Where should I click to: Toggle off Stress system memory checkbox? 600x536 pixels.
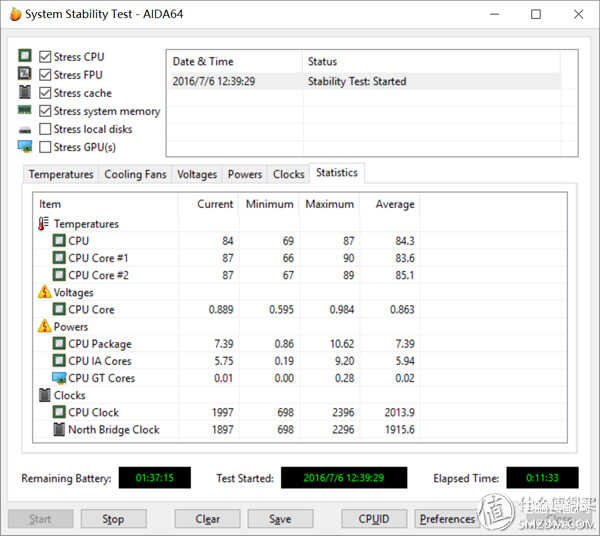click(45, 111)
